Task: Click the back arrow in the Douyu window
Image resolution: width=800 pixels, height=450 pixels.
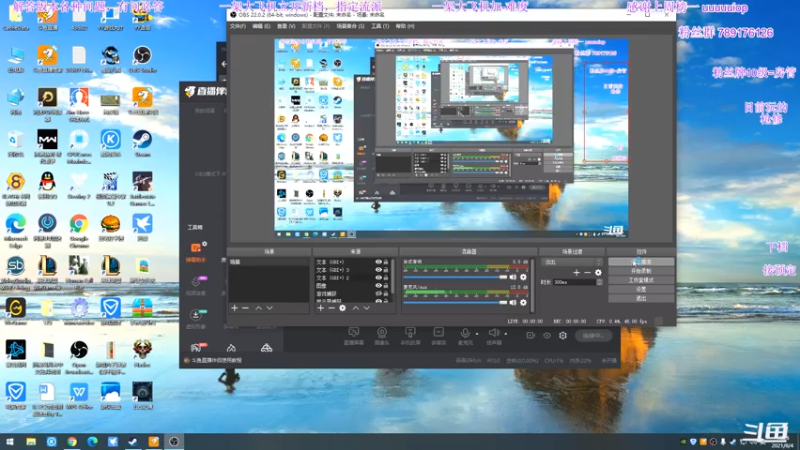Action: [x=223, y=64]
